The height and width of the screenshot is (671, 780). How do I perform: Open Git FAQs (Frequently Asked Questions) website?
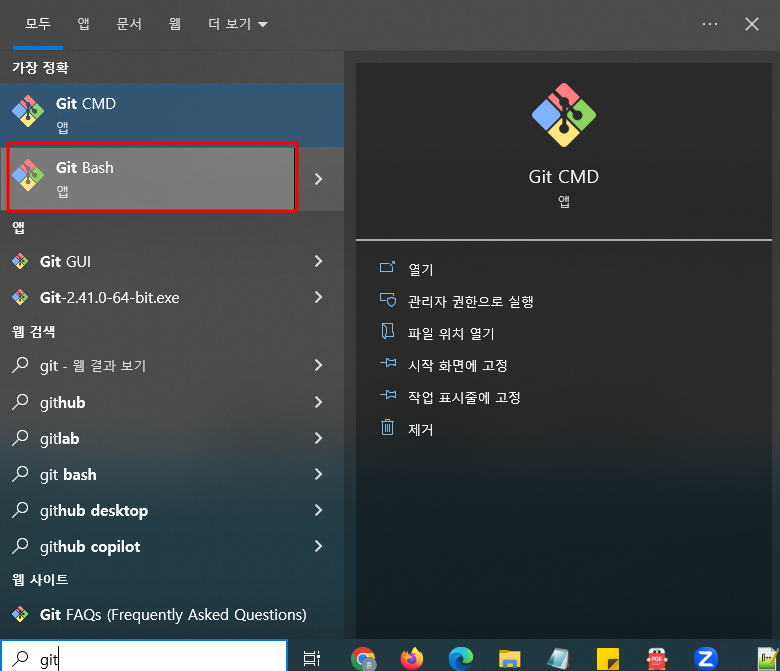tap(172, 614)
